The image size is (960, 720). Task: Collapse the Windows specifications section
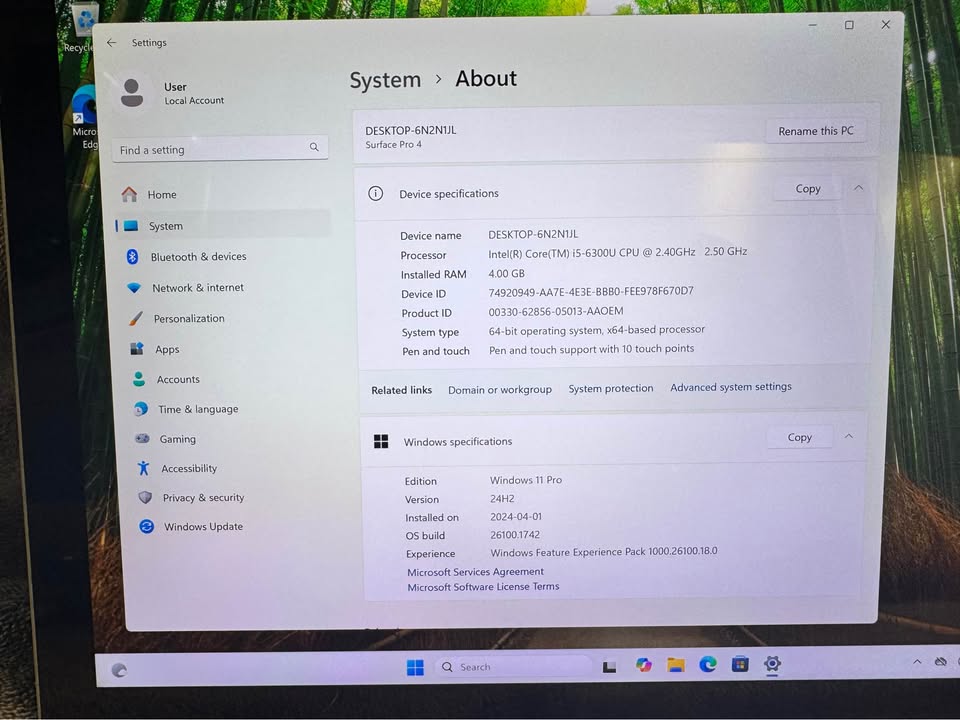(x=849, y=437)
